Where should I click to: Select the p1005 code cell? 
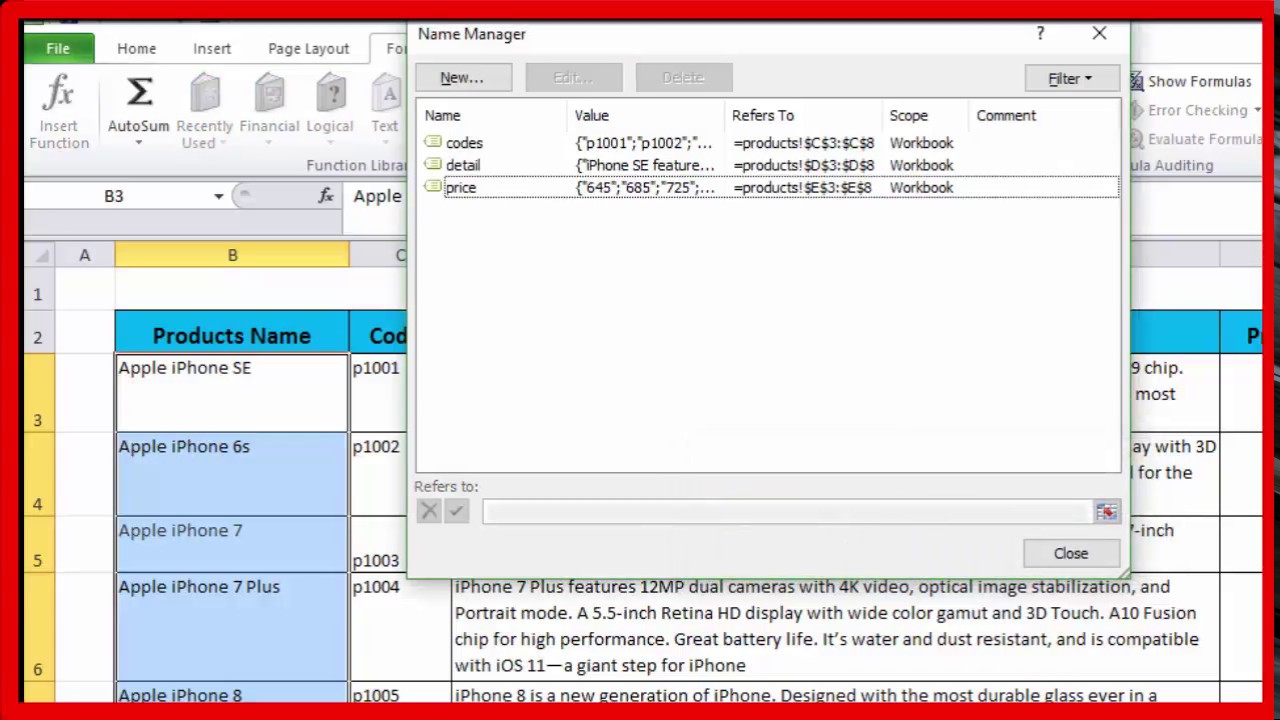pos(400,694)
